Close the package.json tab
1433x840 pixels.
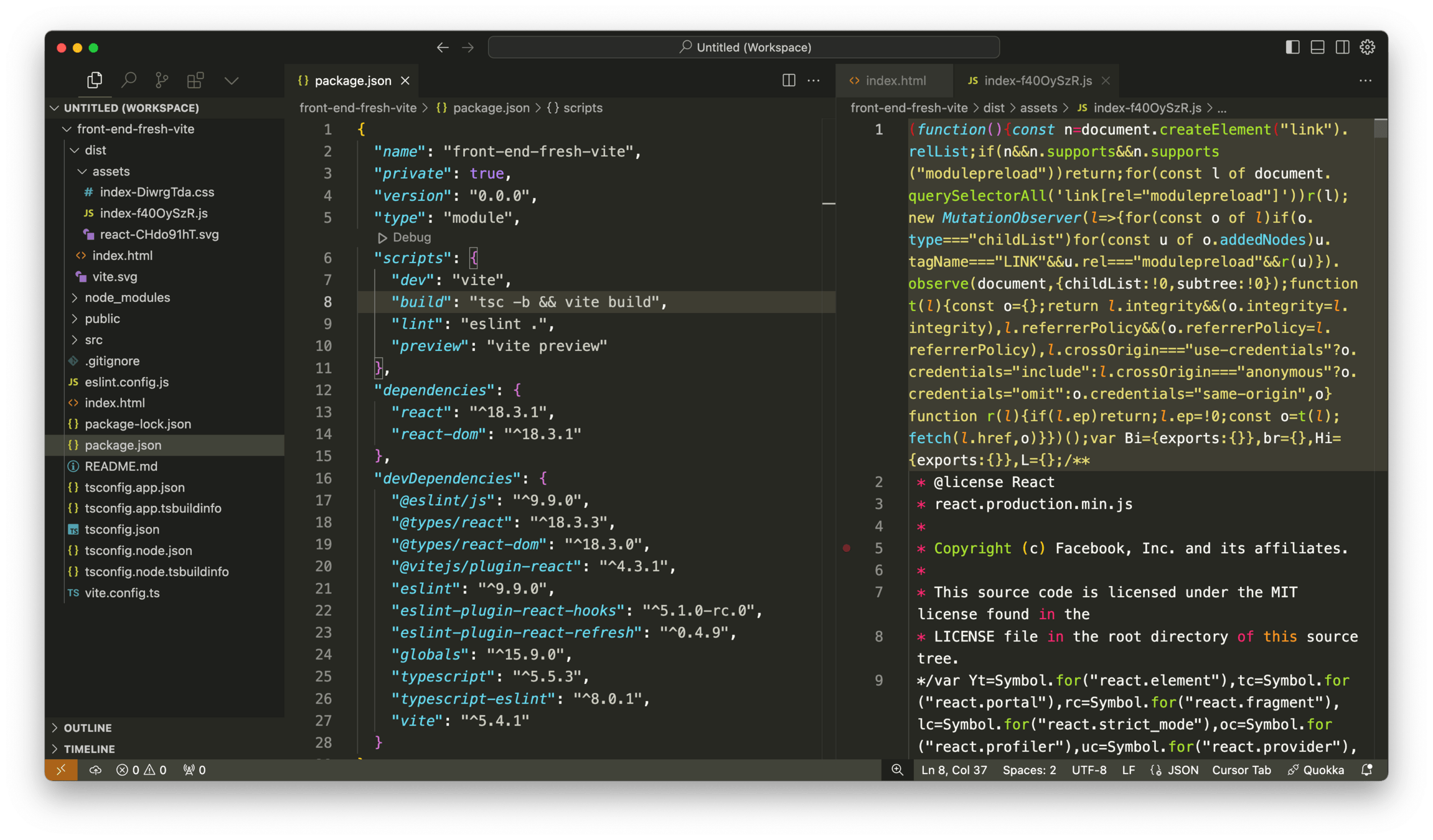coord(405,80)
